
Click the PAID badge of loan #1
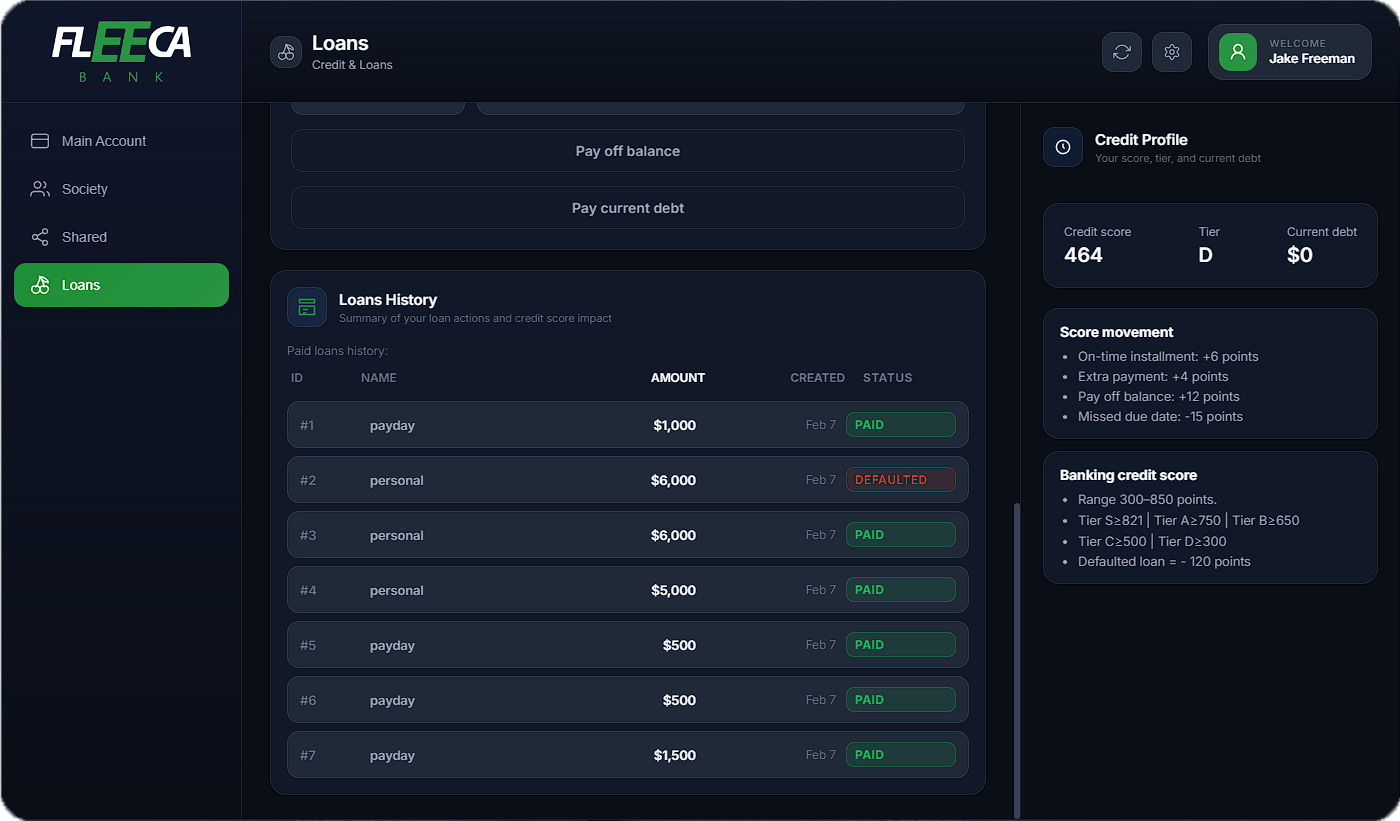901,425
